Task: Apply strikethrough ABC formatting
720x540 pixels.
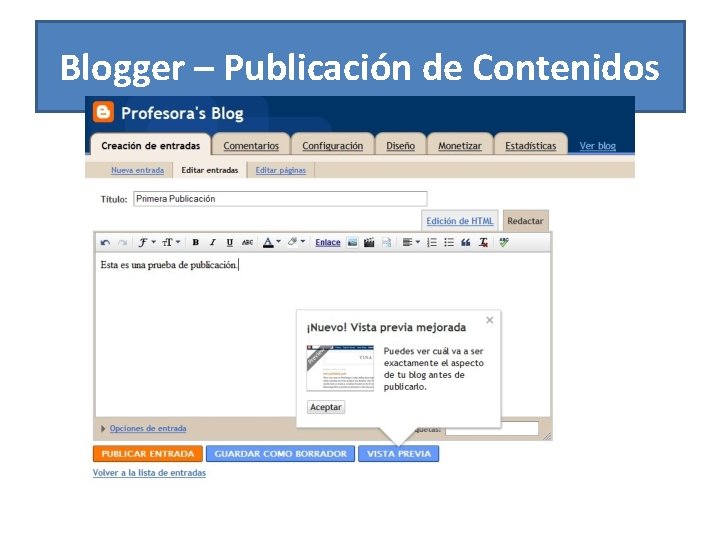Action: coord(248,242)
